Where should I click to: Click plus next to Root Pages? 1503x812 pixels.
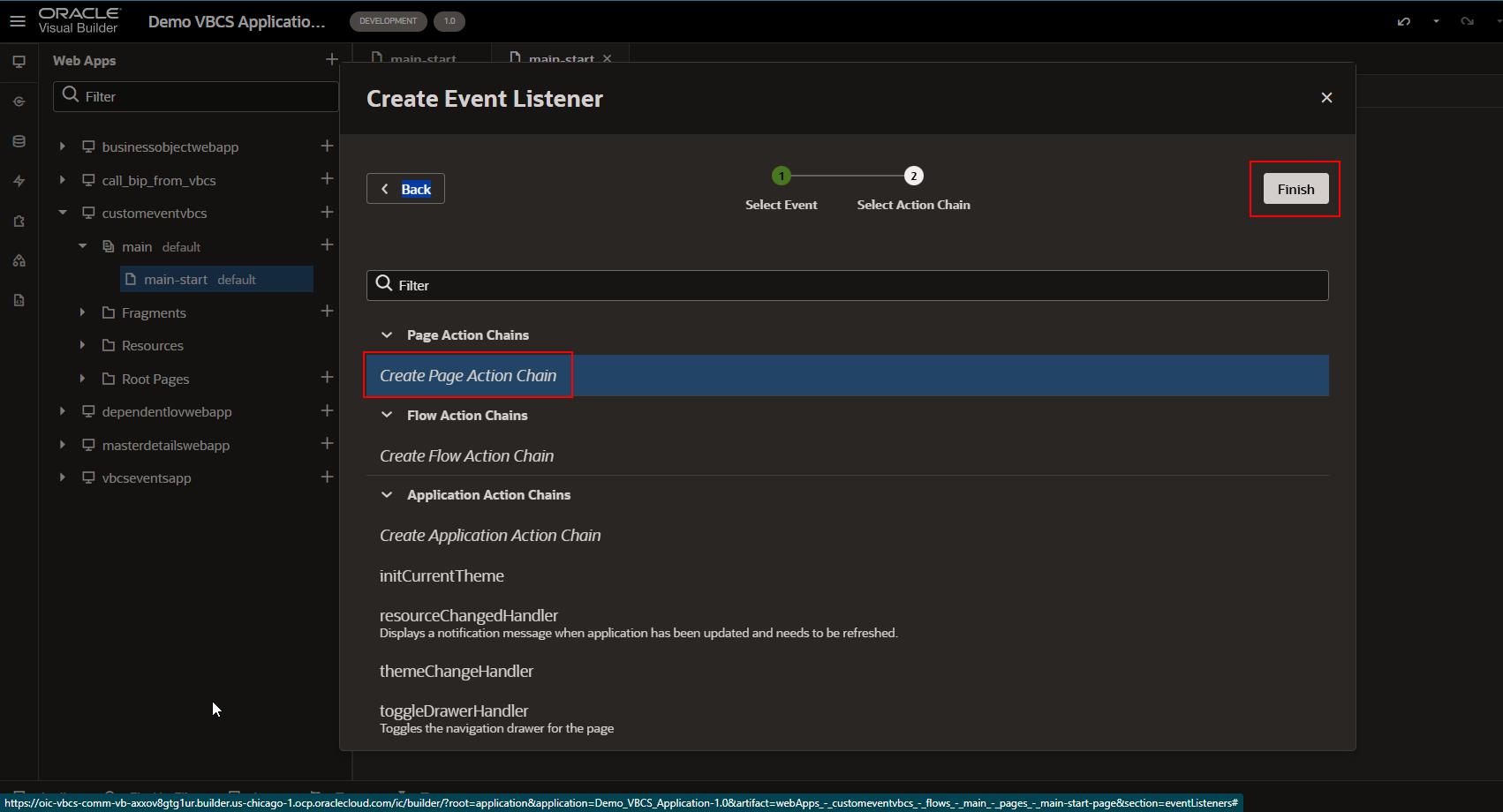[x=327, y=377]
